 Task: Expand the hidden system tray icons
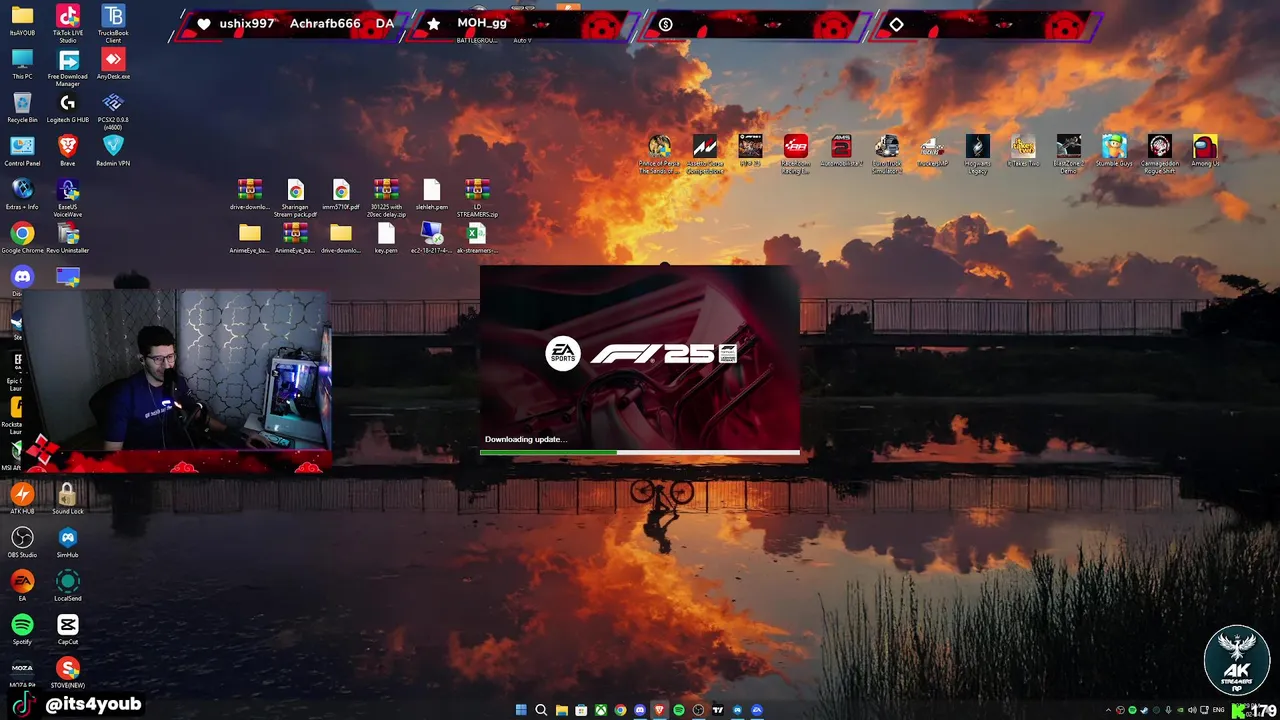(1108, 710)
